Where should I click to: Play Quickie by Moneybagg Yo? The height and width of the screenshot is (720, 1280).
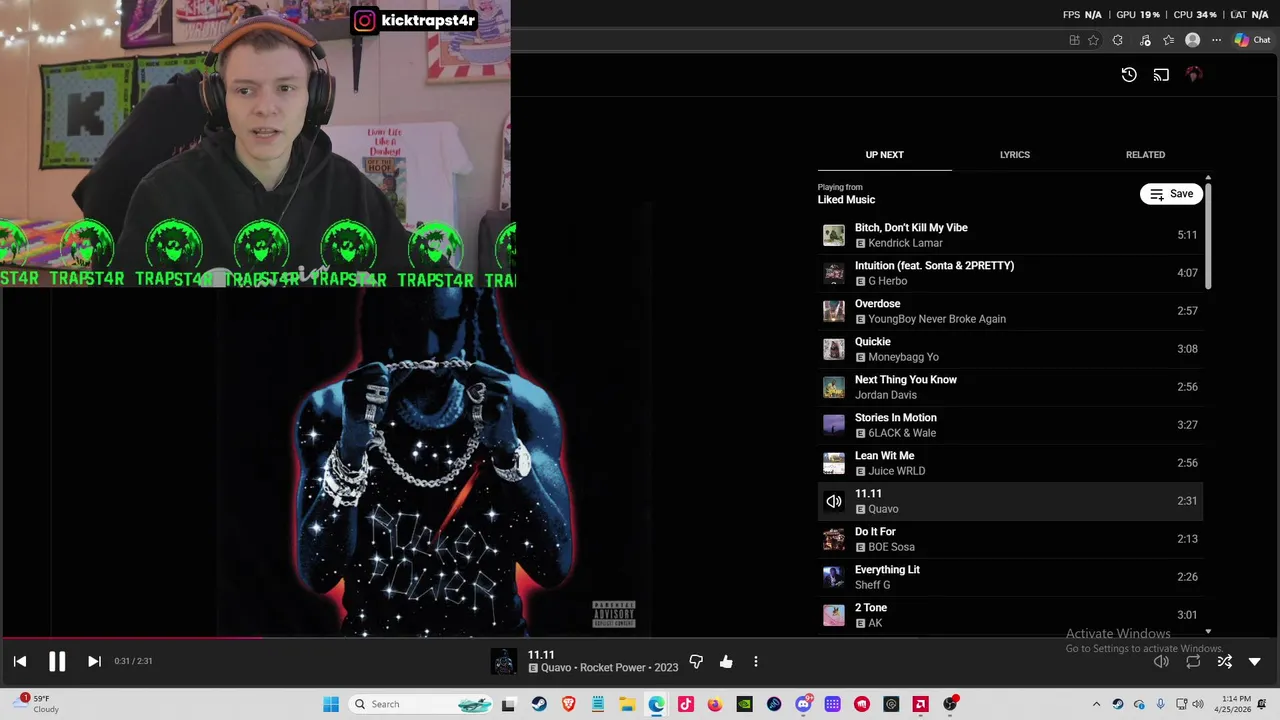(x=1010, y=349)
